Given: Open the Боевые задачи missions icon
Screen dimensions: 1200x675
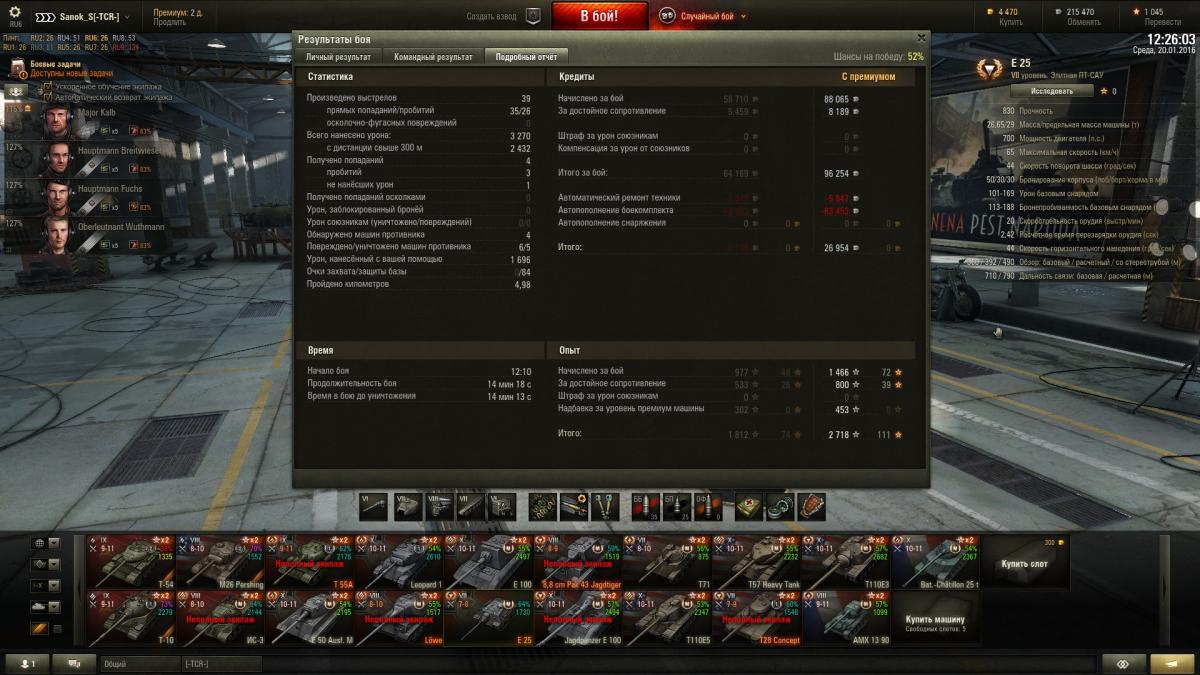Looking at the screenshot, I should (x=17, y=68).
